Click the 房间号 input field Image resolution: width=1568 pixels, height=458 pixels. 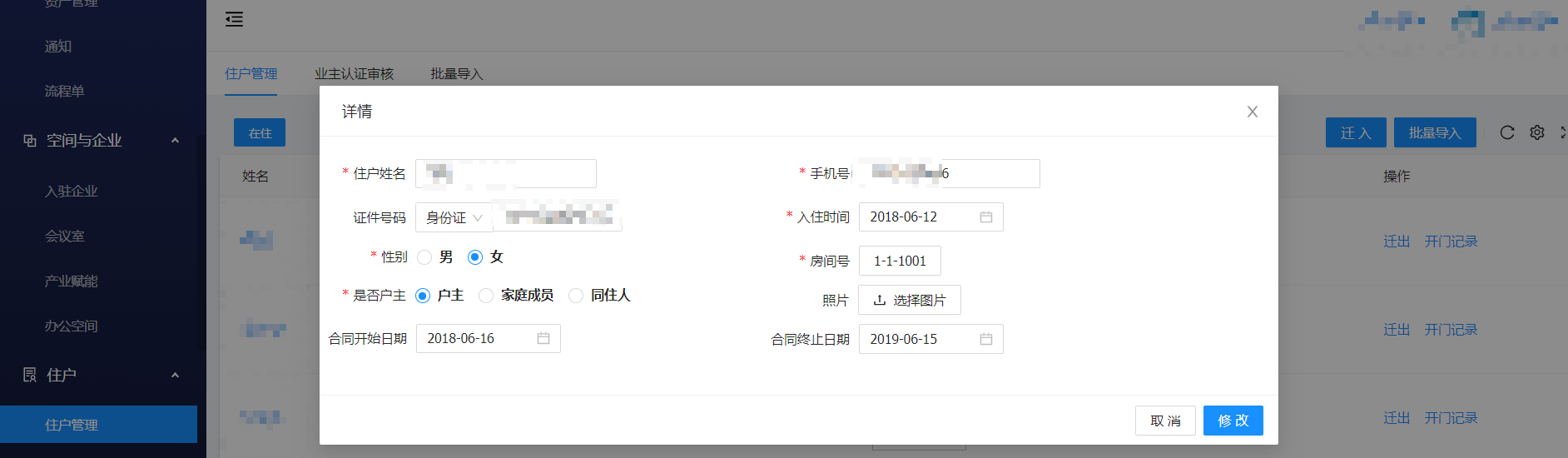pos(900,261)
